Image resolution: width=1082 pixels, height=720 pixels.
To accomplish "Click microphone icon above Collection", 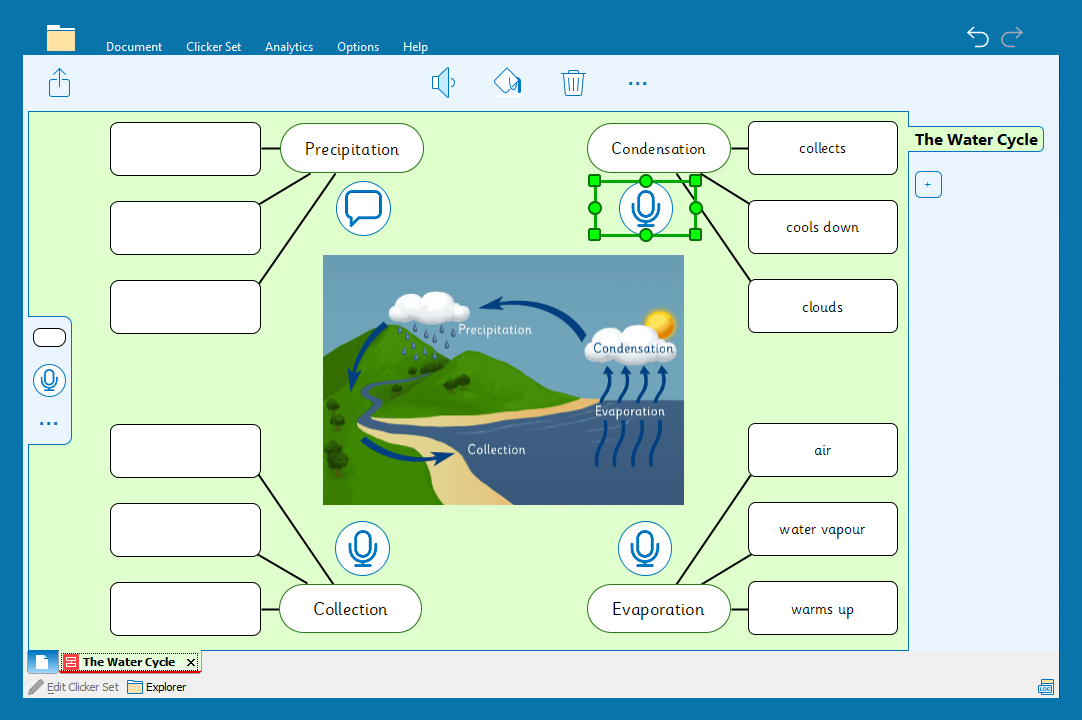I will 362,548.
